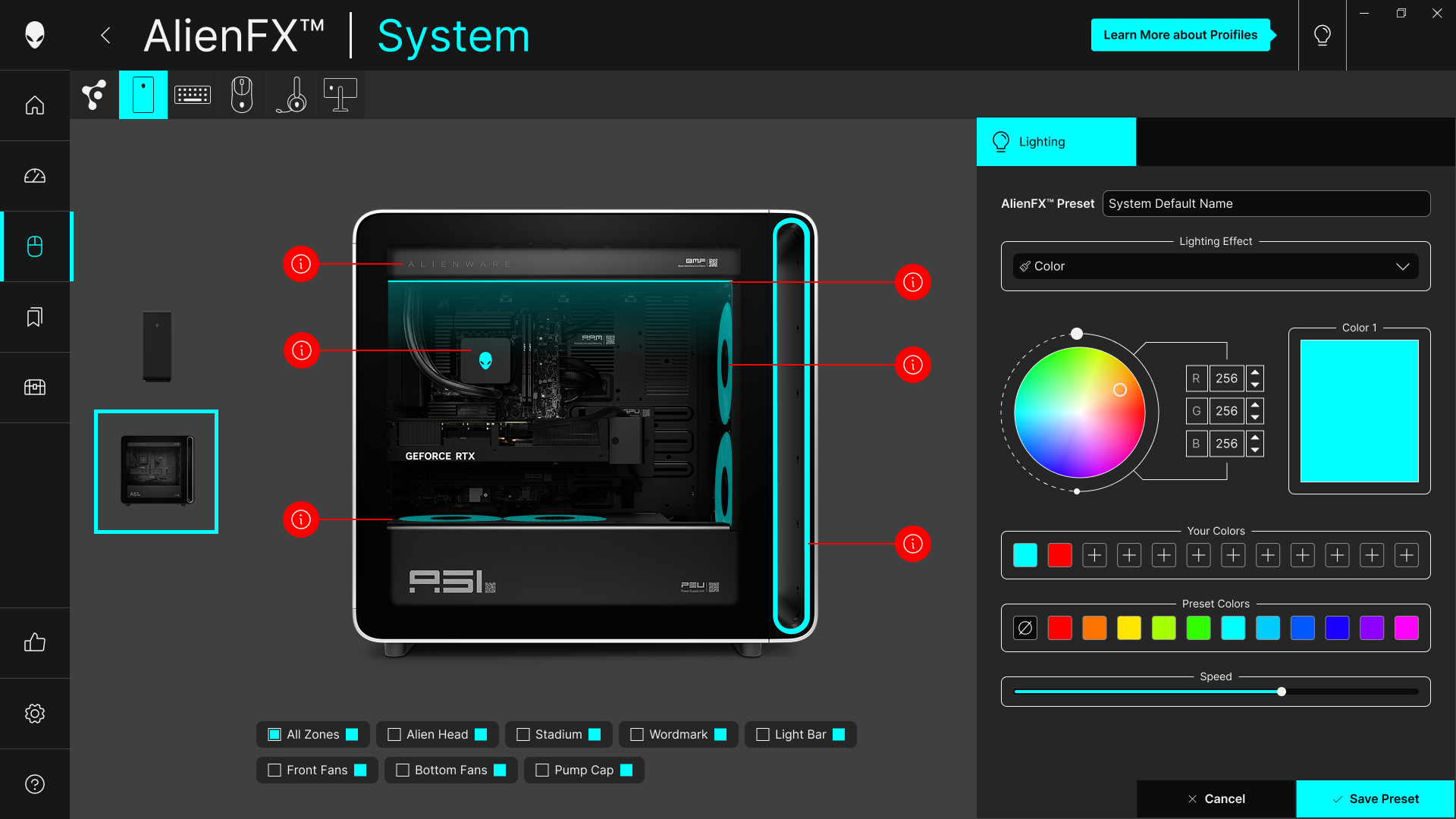Image resolution: width=1456 pixels, height=819 pixels.
Task: Choose the purple preset color
Action: [x=1372, y=628]
